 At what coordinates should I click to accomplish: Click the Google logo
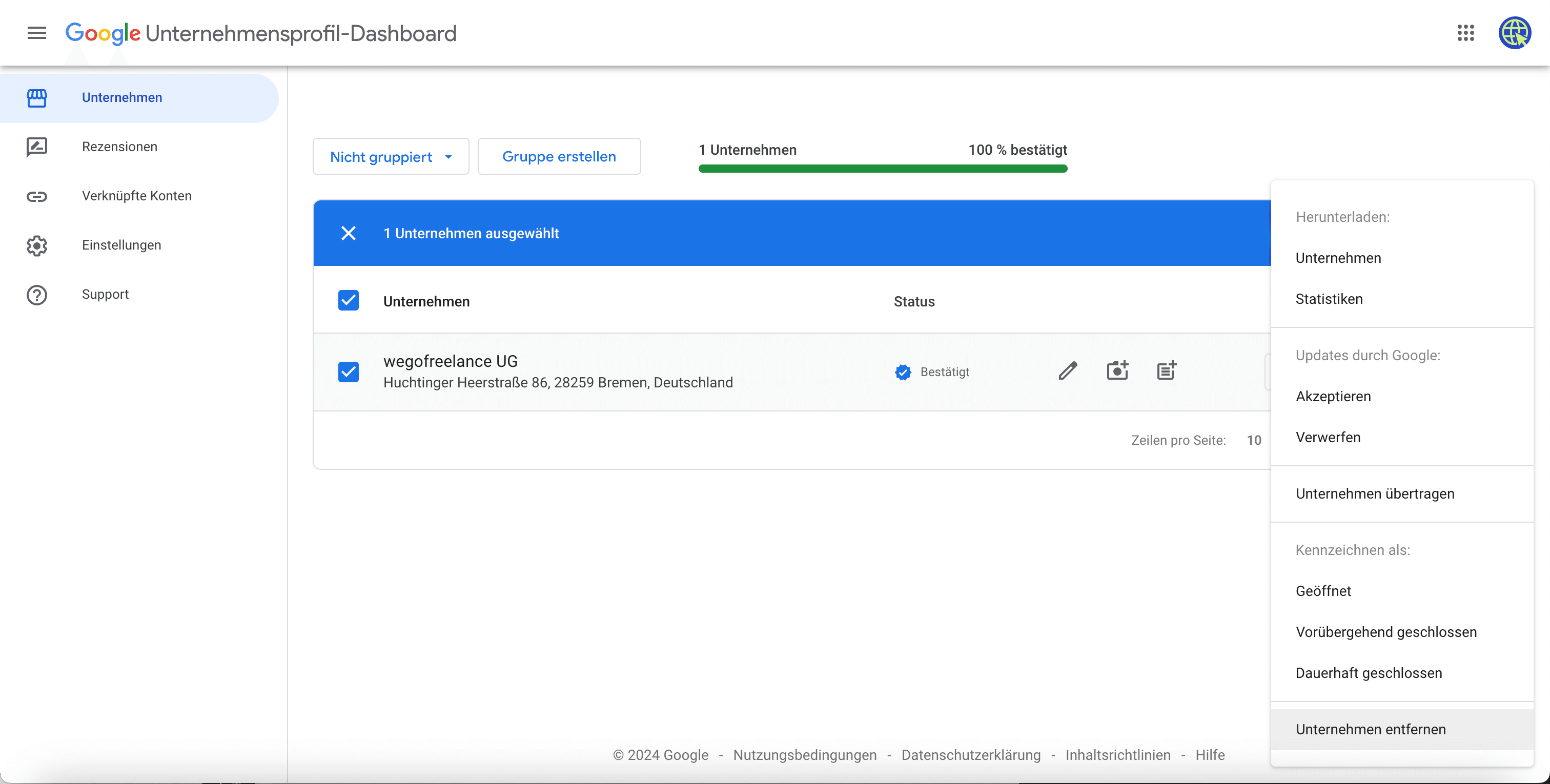point(103,33)
